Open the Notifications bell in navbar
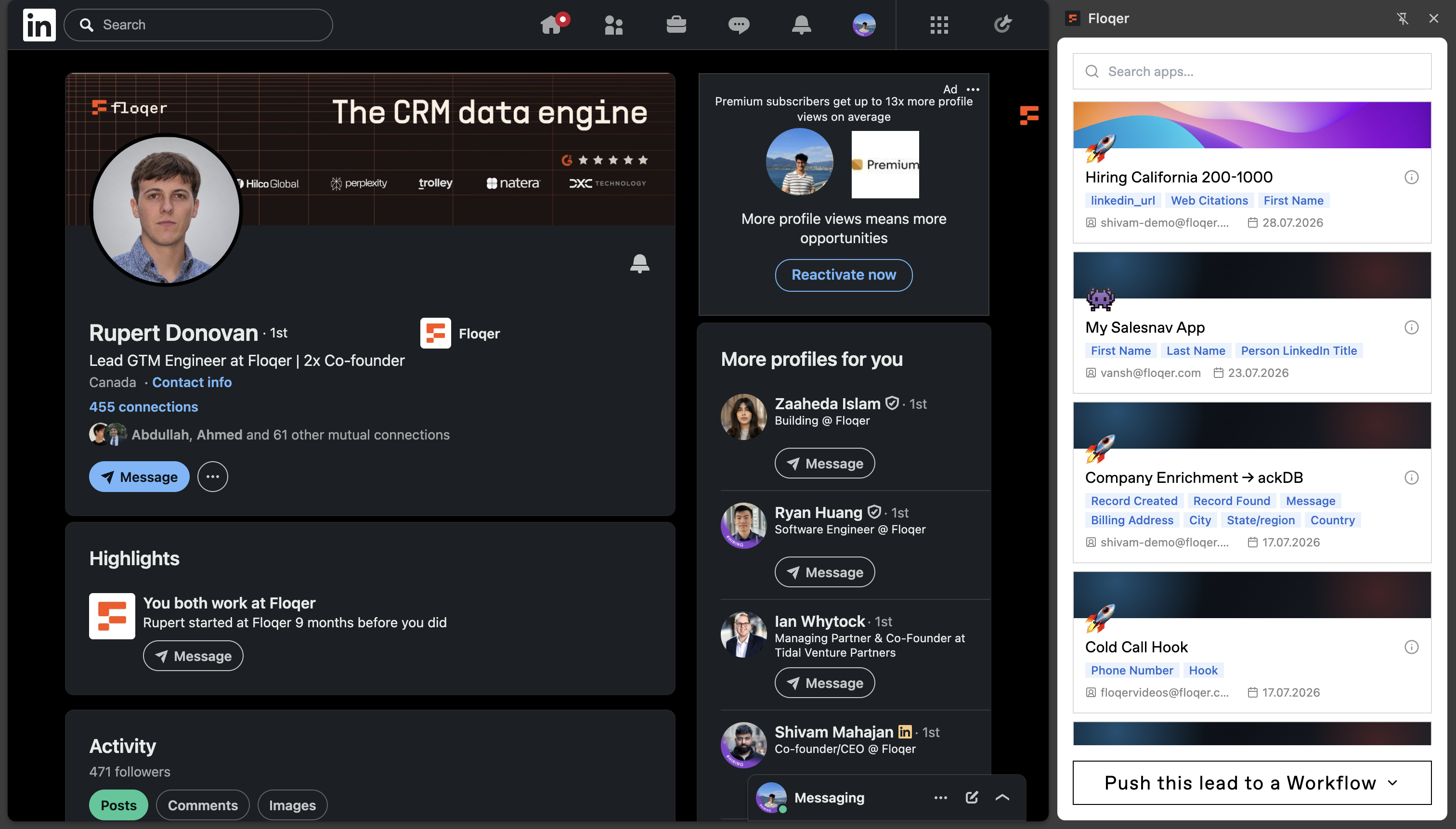This screenshot has height=829, width=1456. pos(801,25)
